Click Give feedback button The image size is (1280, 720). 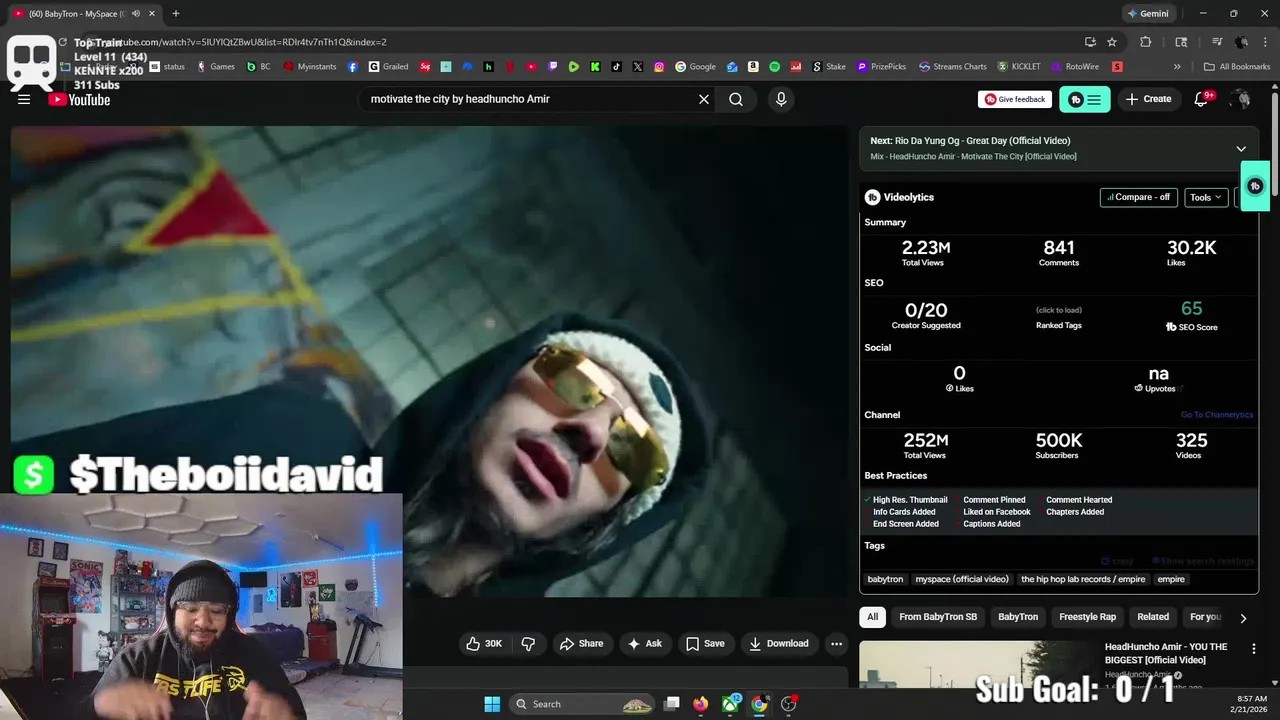(x=1015, y=99)
